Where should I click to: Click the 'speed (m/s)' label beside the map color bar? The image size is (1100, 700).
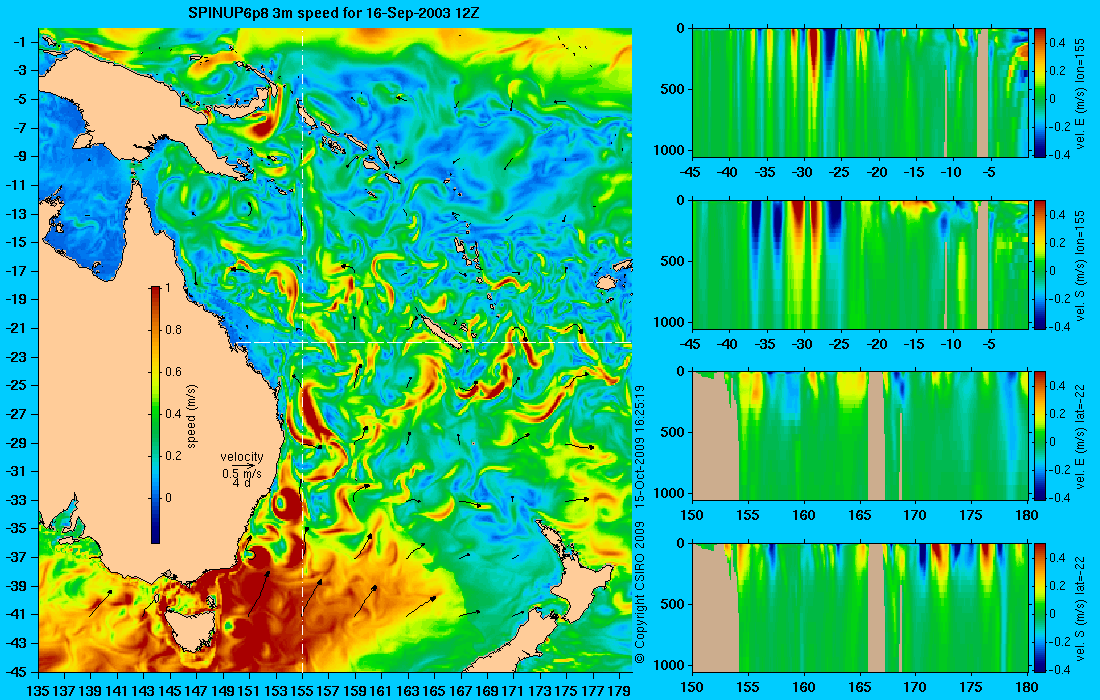[192, 416]
